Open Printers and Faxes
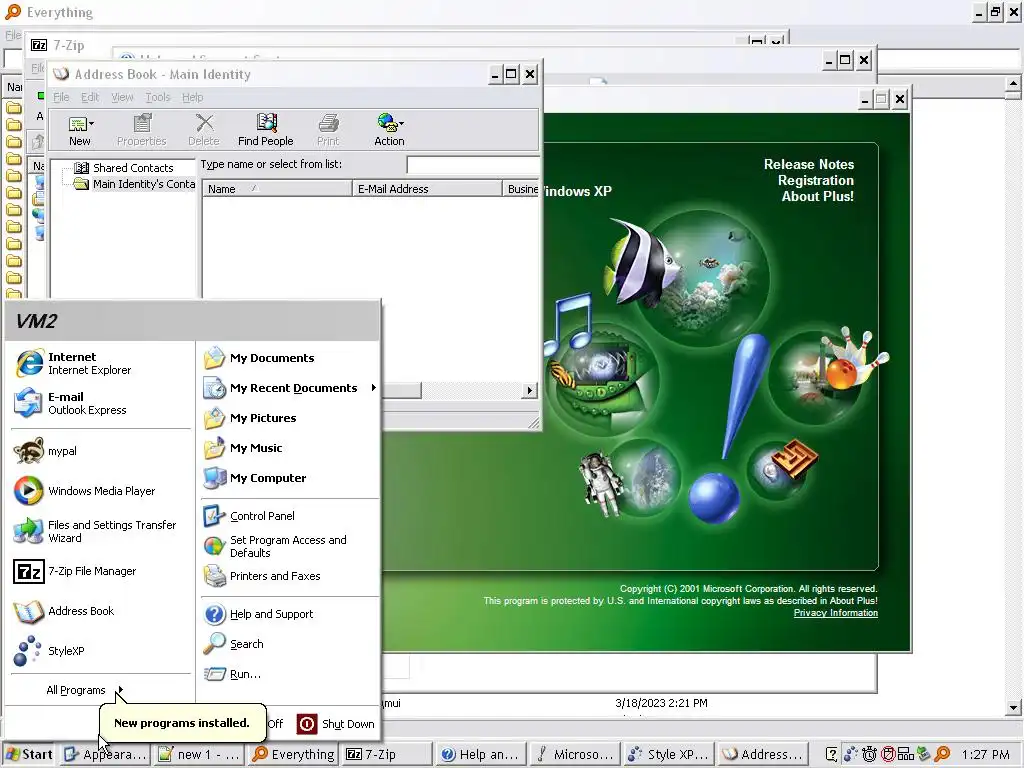Viewport: 1024px width, 768px height. pyautogui.click(x=290, y=576)
